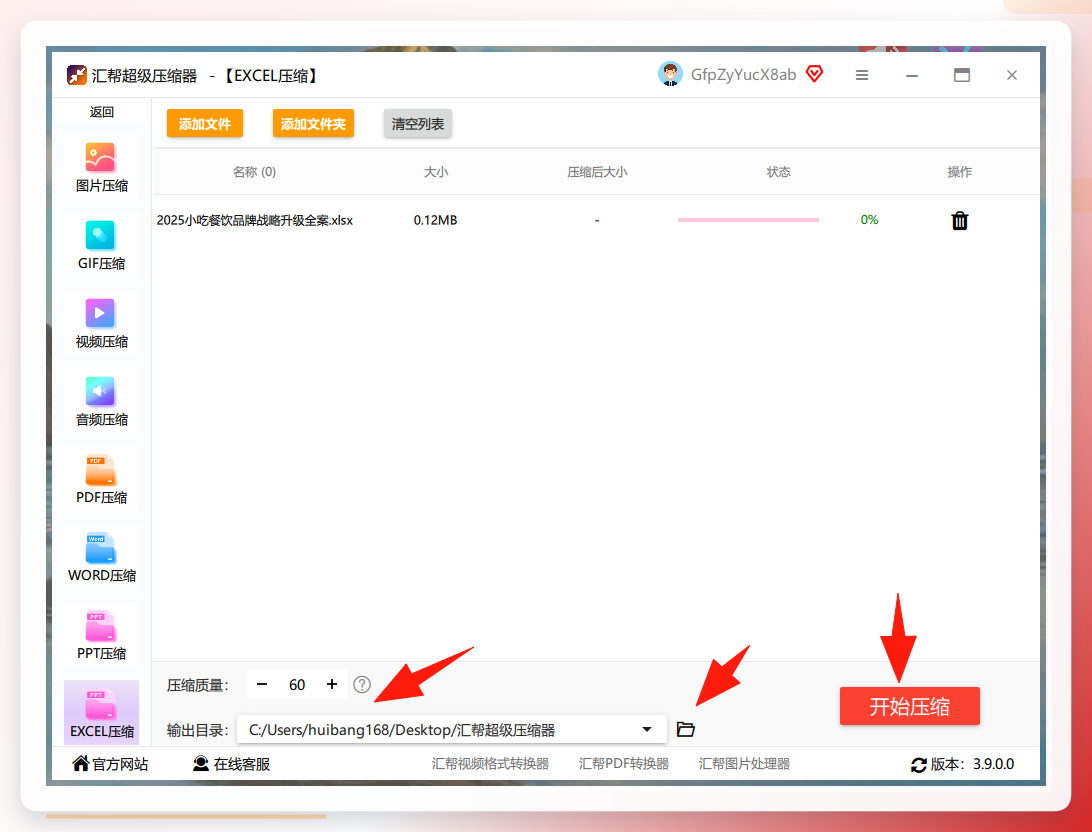Browse output folder with folder icon
Image resolution: width=1092 pixels, height=832 pixels.
coord(686,730)
